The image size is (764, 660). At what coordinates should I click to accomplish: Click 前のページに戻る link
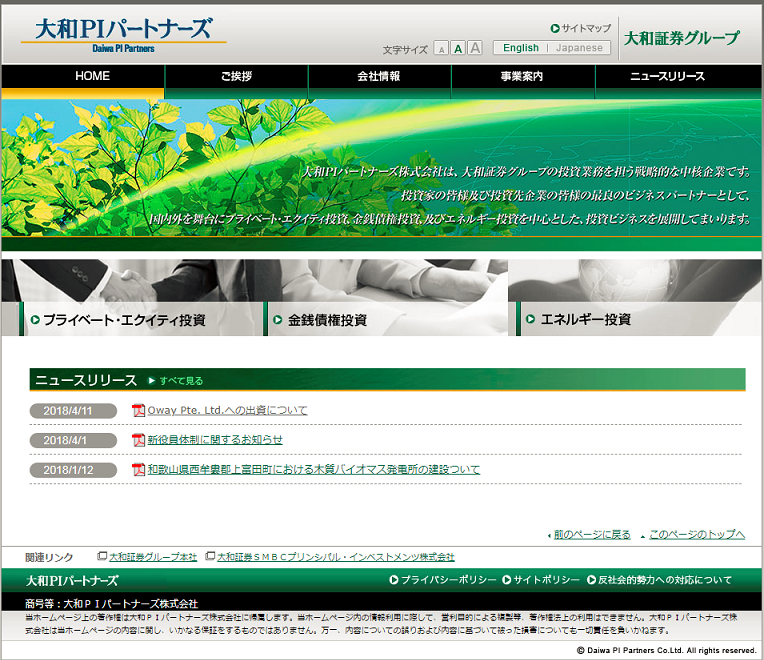592,535
